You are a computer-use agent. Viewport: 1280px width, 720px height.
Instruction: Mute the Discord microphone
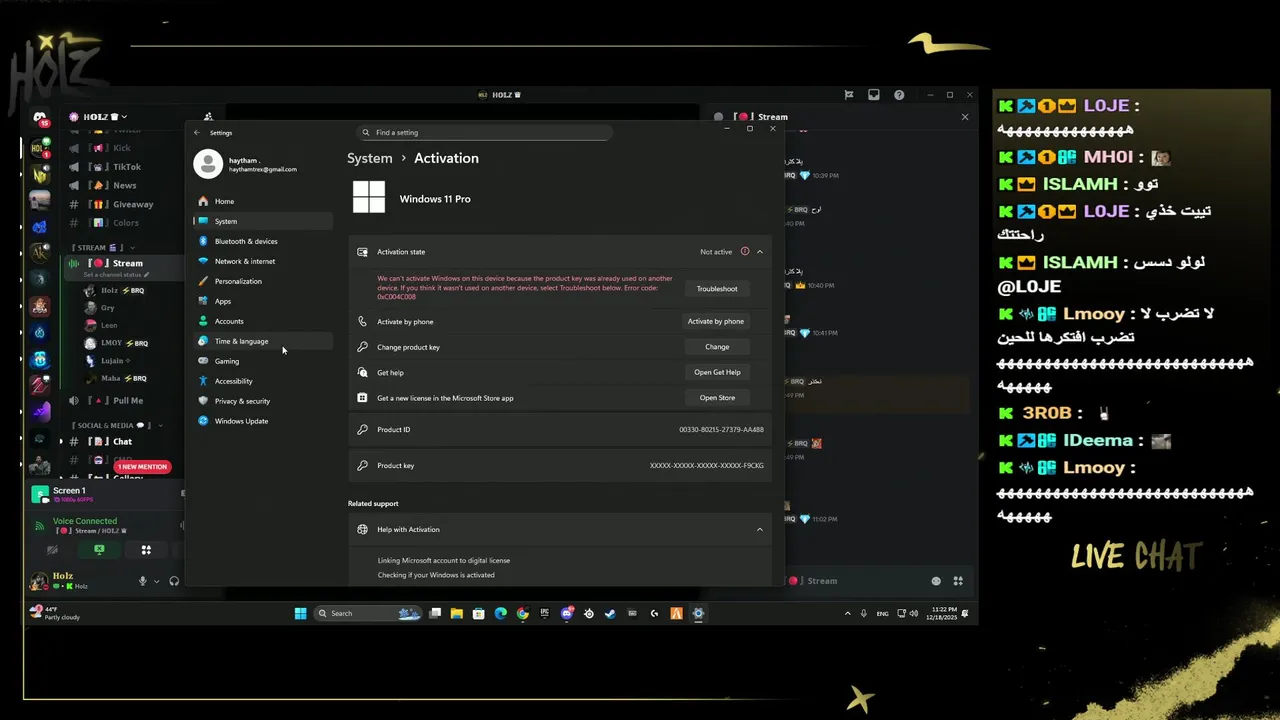click(x=143, y=581)
